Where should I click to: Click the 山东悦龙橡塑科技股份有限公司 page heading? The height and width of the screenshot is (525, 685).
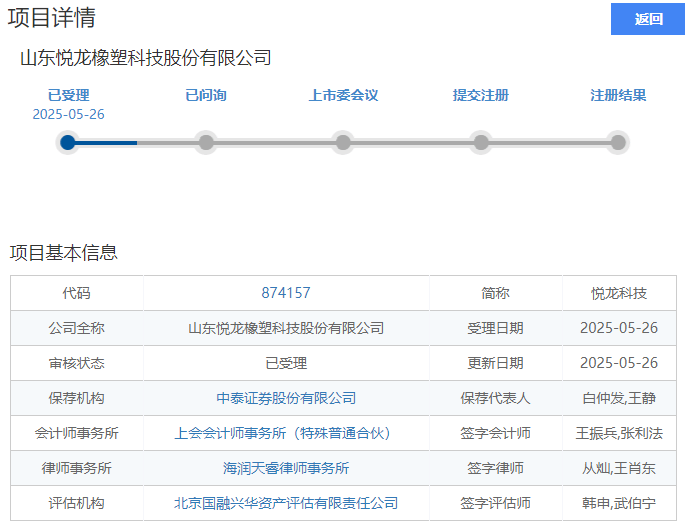click(146, 58)
